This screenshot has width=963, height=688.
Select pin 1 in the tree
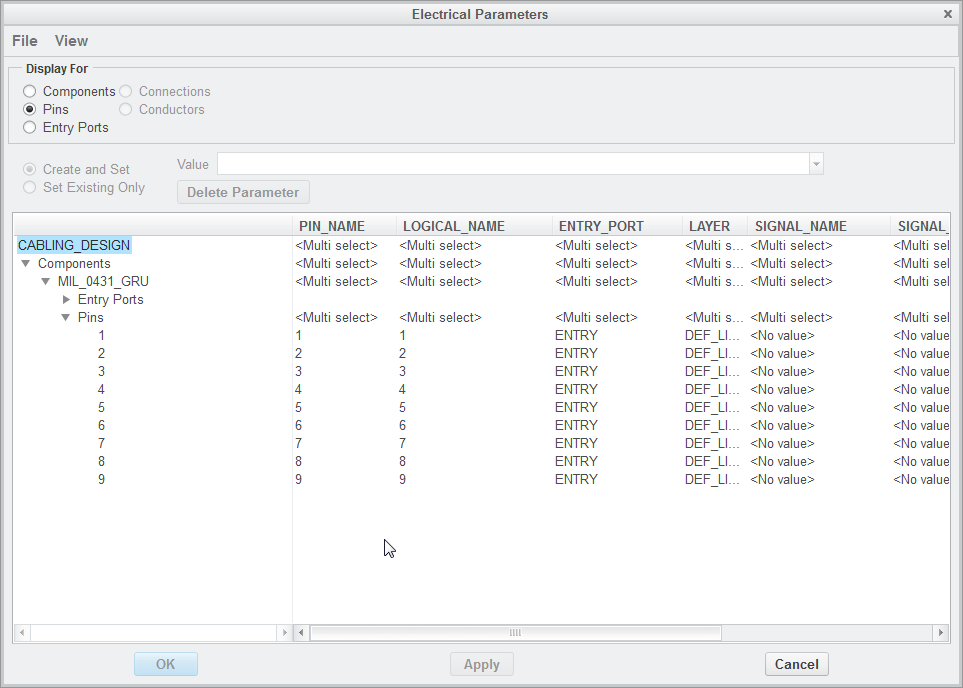pyautogui.click(x=101, y=335)
